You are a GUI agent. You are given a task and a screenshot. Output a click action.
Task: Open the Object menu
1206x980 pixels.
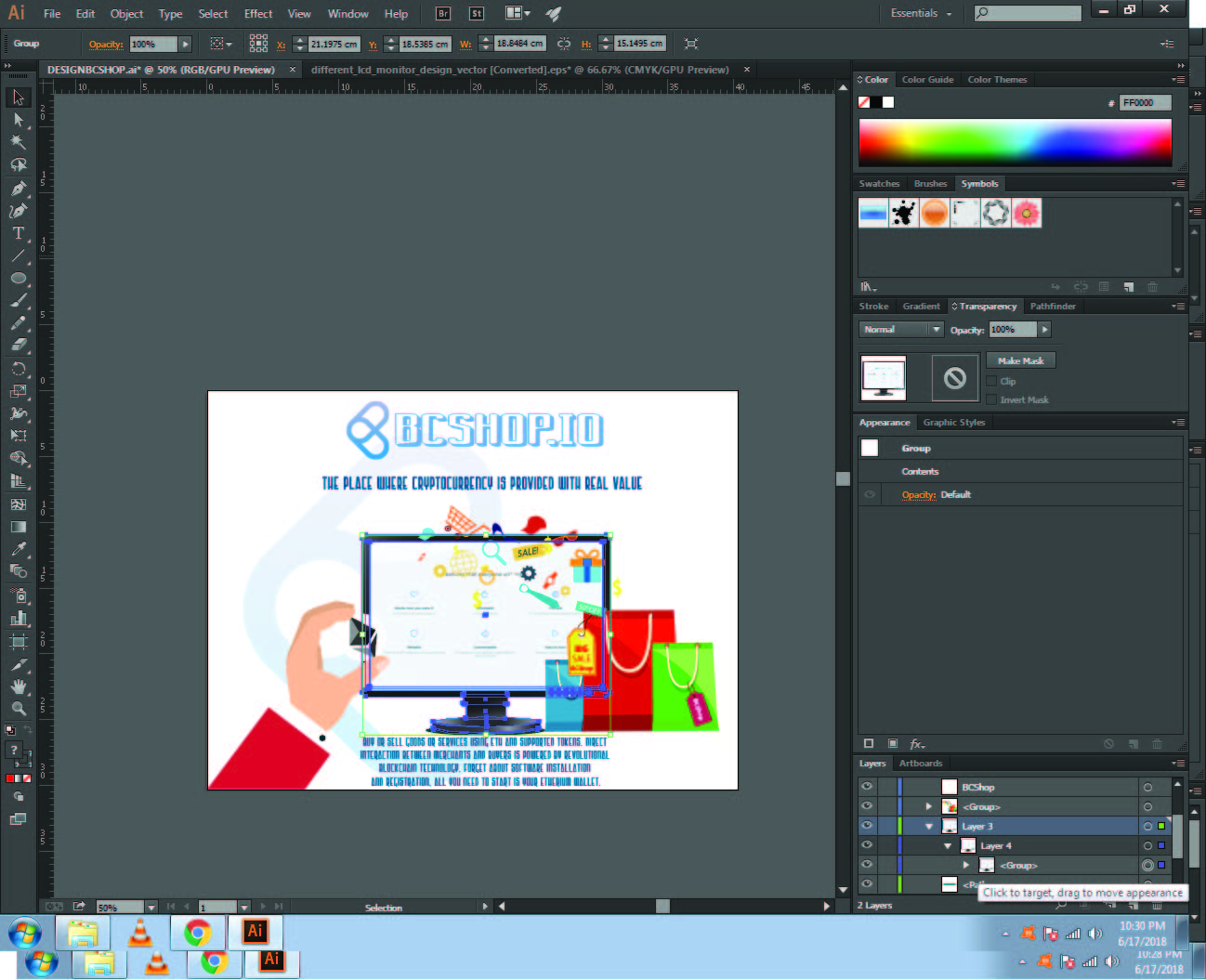(x=126, y=14)
